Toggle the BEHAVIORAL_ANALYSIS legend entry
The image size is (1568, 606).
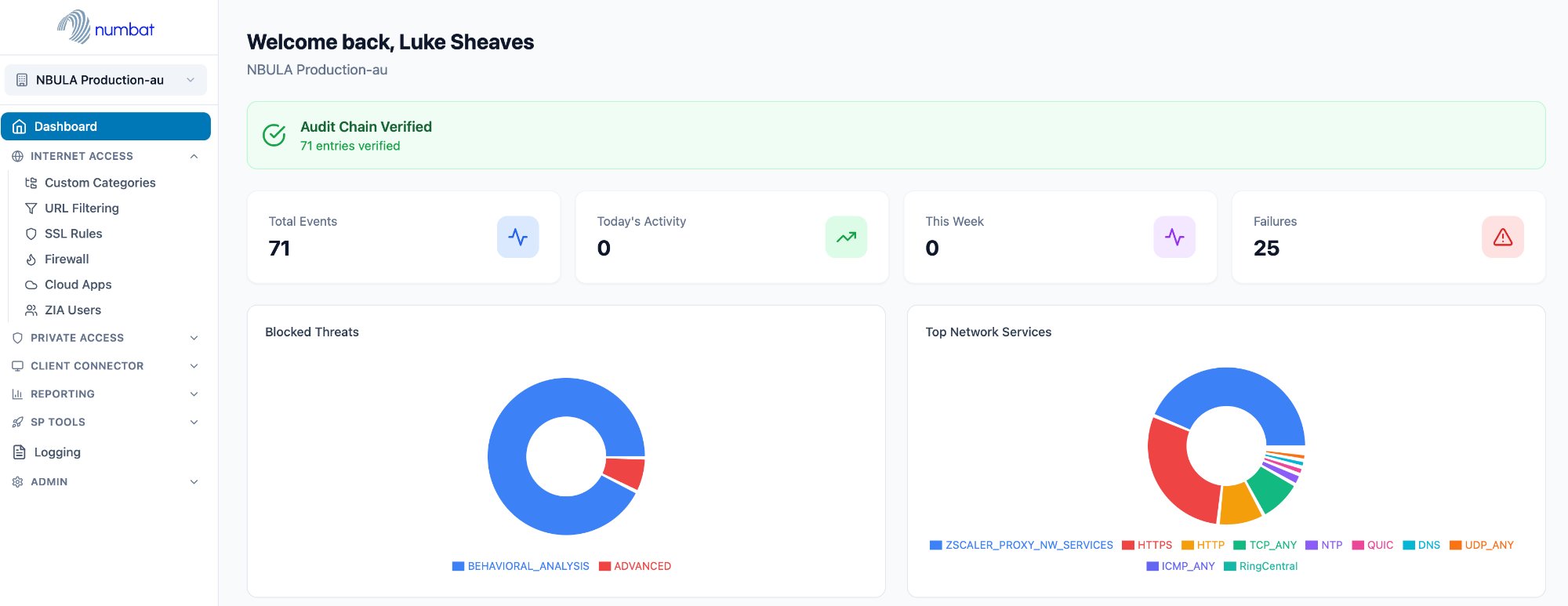pyautogui.click(x=521, y=566)
